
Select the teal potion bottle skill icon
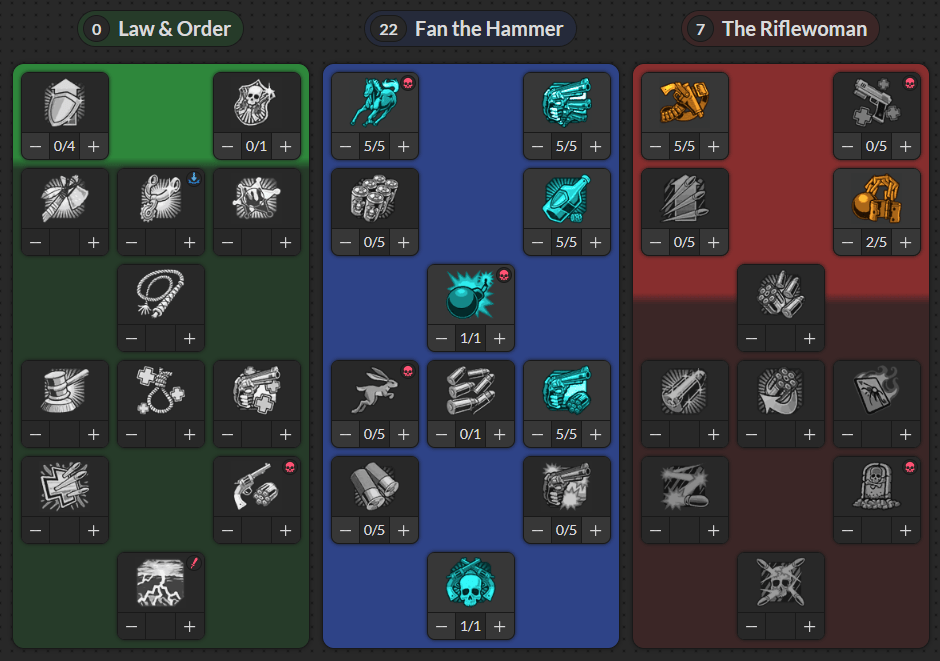point(567,199)
